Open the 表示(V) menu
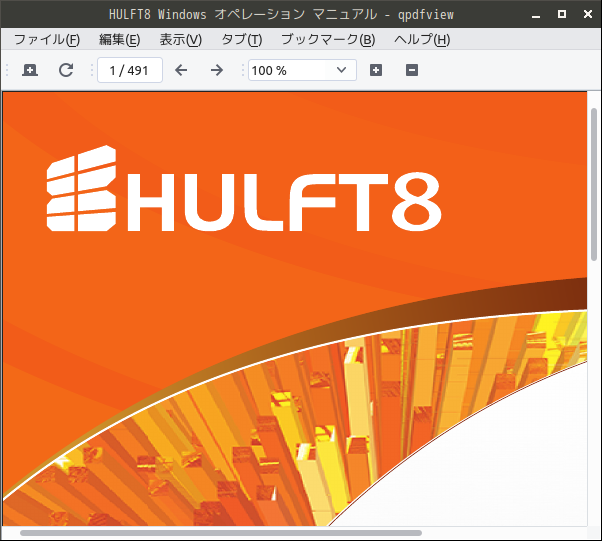Image resolution: width=602 pixels, height=541 pixels. point(180,40)
